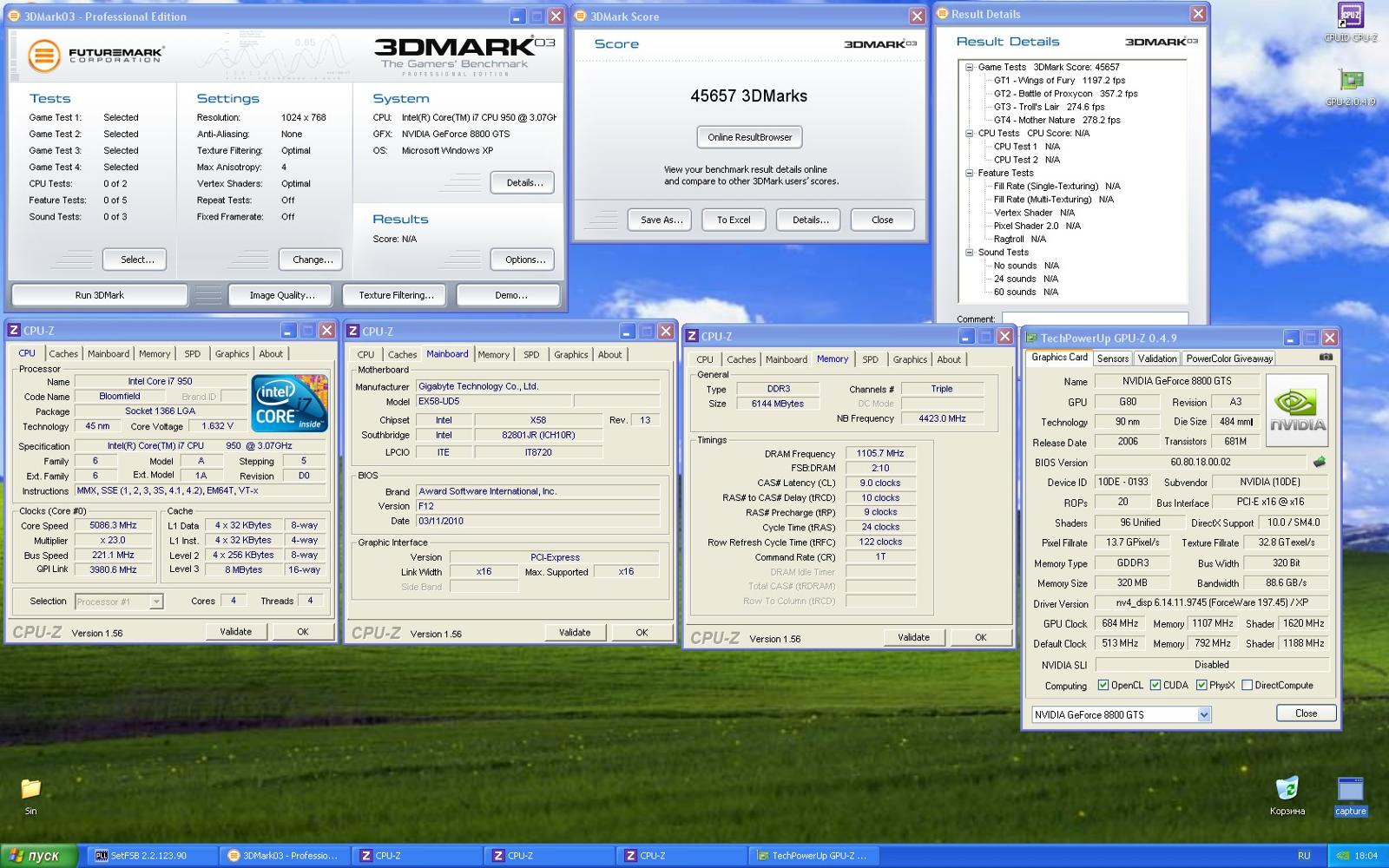Screen dimensions: 1389x868
Task: Click the Intel Core i7 logo in CPU-Z
Action: [289, 404]
